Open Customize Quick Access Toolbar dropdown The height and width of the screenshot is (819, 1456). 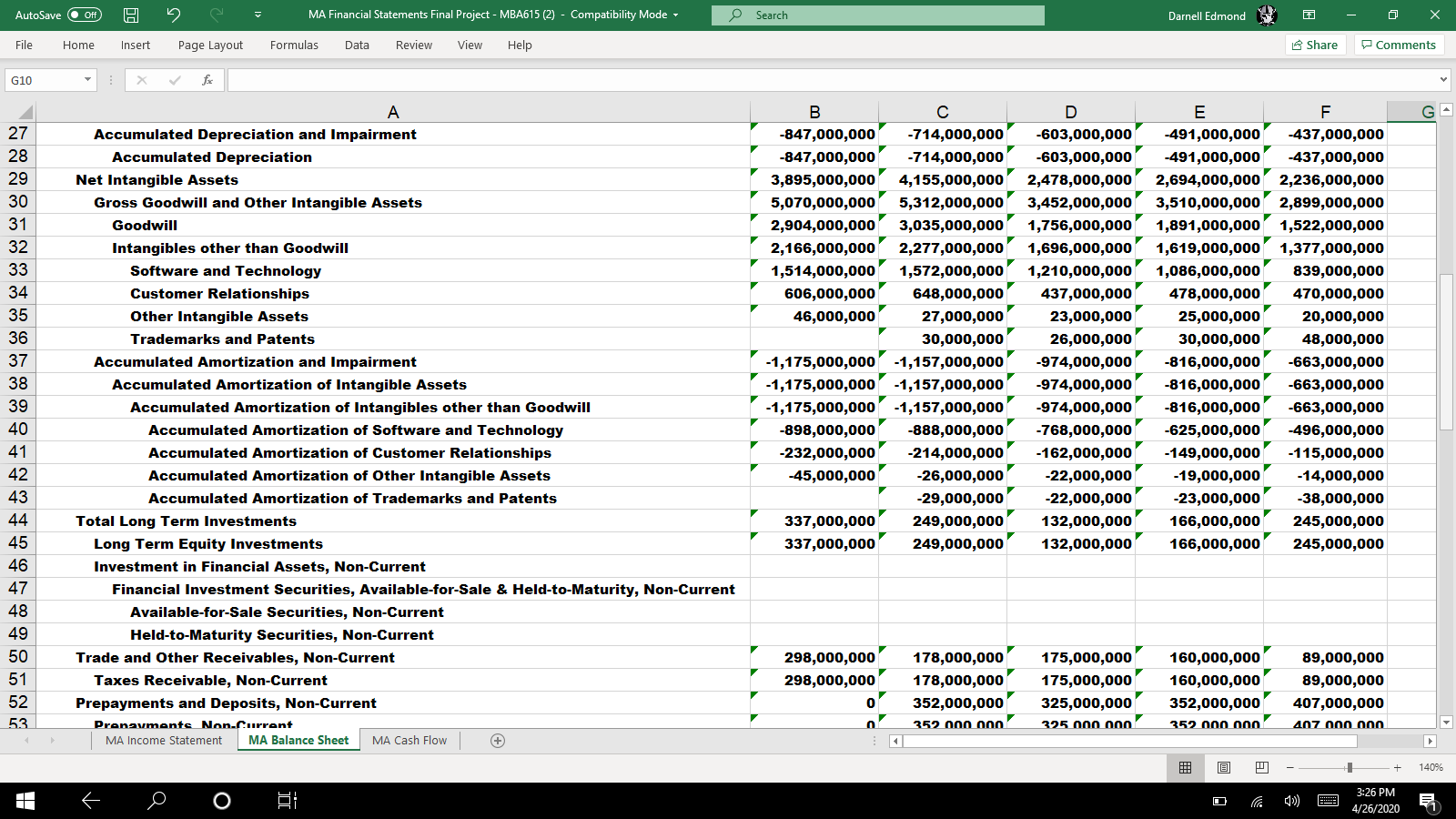tap(258, 15)
